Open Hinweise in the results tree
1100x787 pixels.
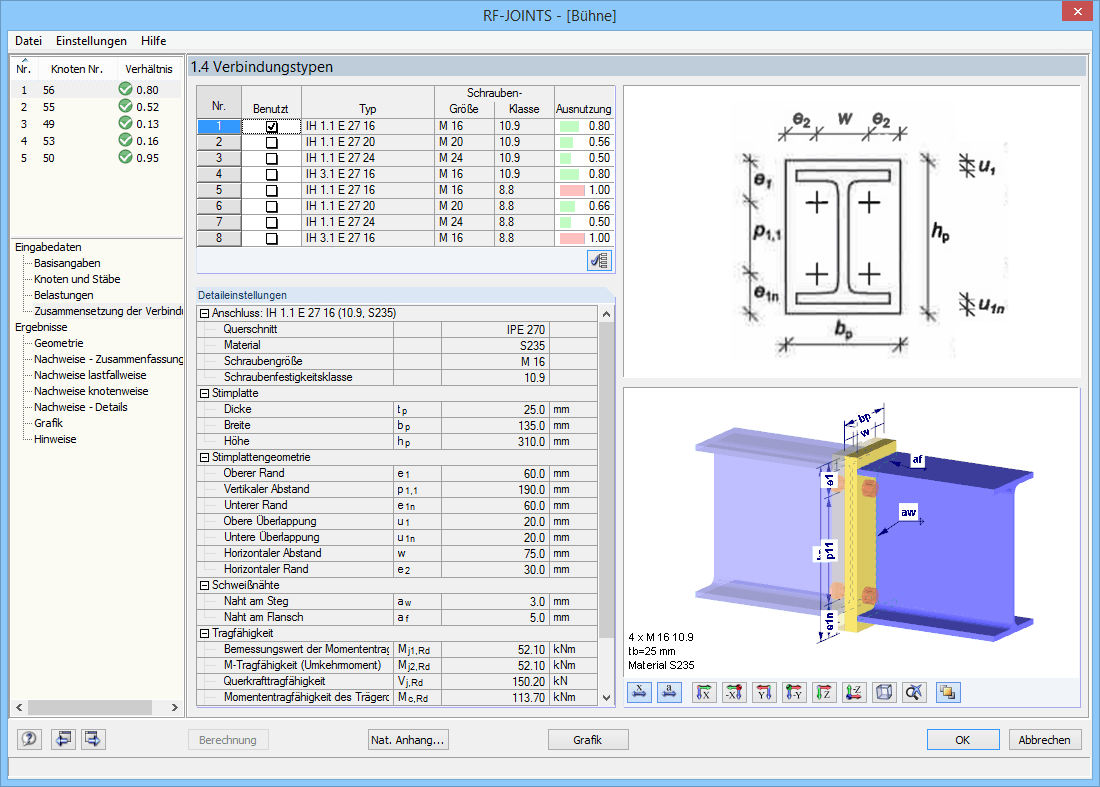point(55,439)
